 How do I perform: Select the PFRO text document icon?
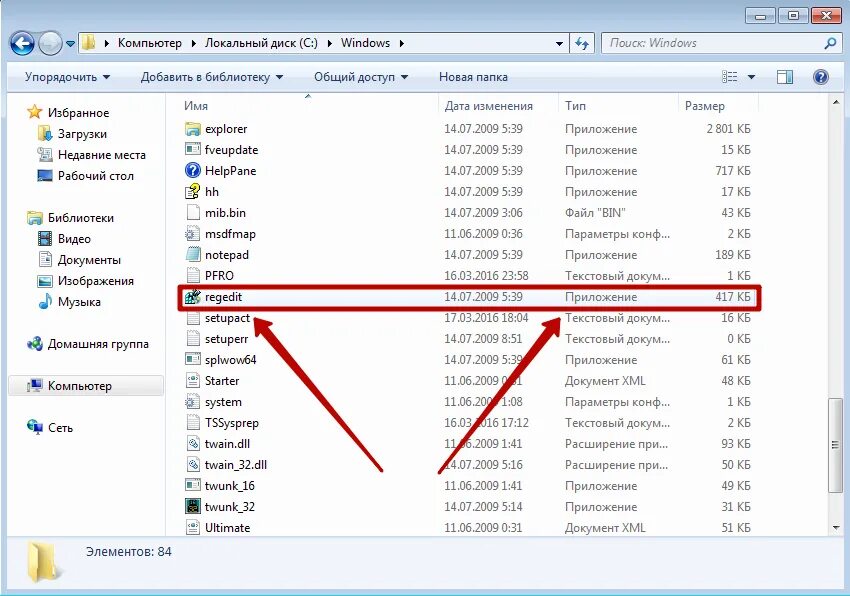click(x=192, y=275)
